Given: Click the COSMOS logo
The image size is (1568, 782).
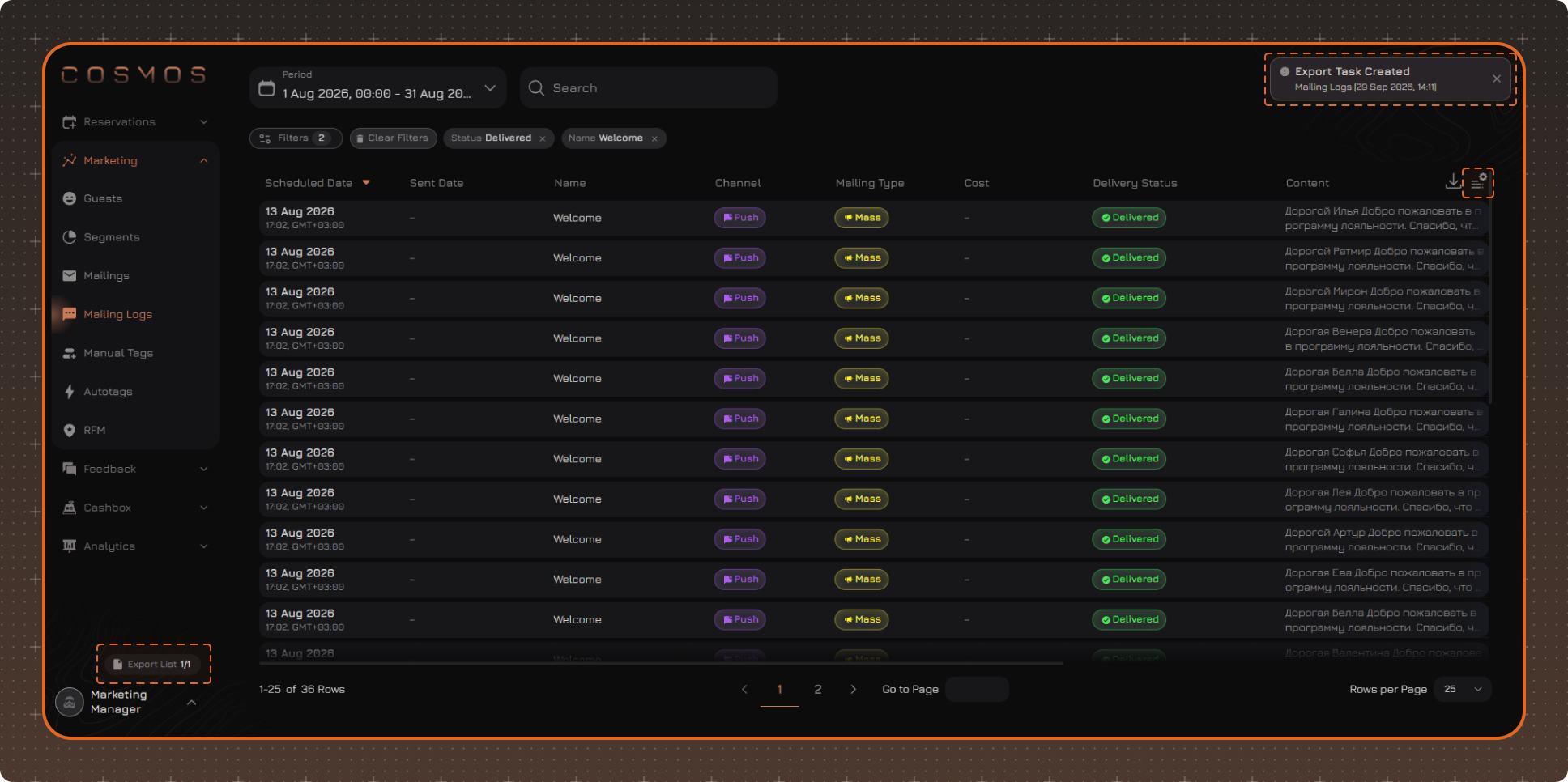Looking at the screenshot, I should [134, 75].
